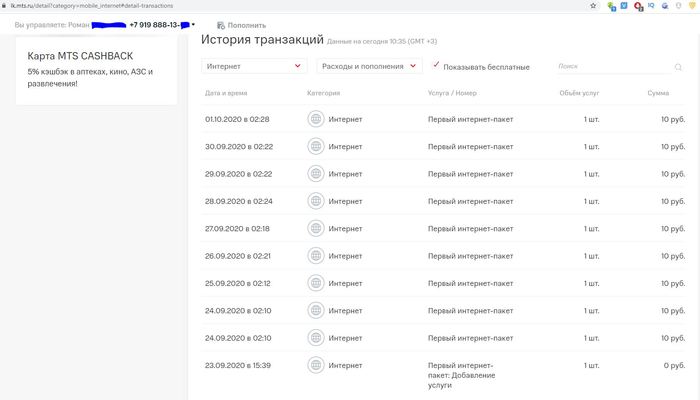Click globe icon on 01.10.2020 transaction
The image size is (700, 400).
(316, 119)
